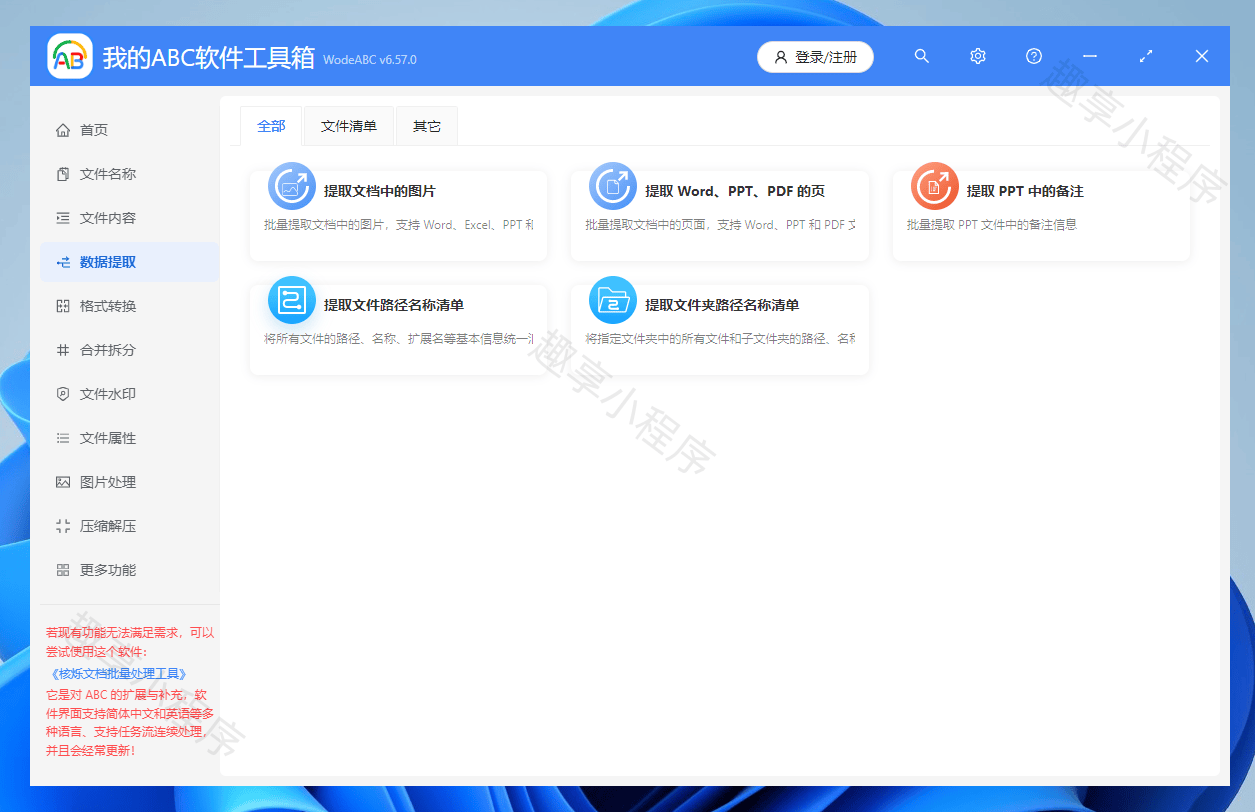Click the 我的ABC软件工具箱 title text

209,58
